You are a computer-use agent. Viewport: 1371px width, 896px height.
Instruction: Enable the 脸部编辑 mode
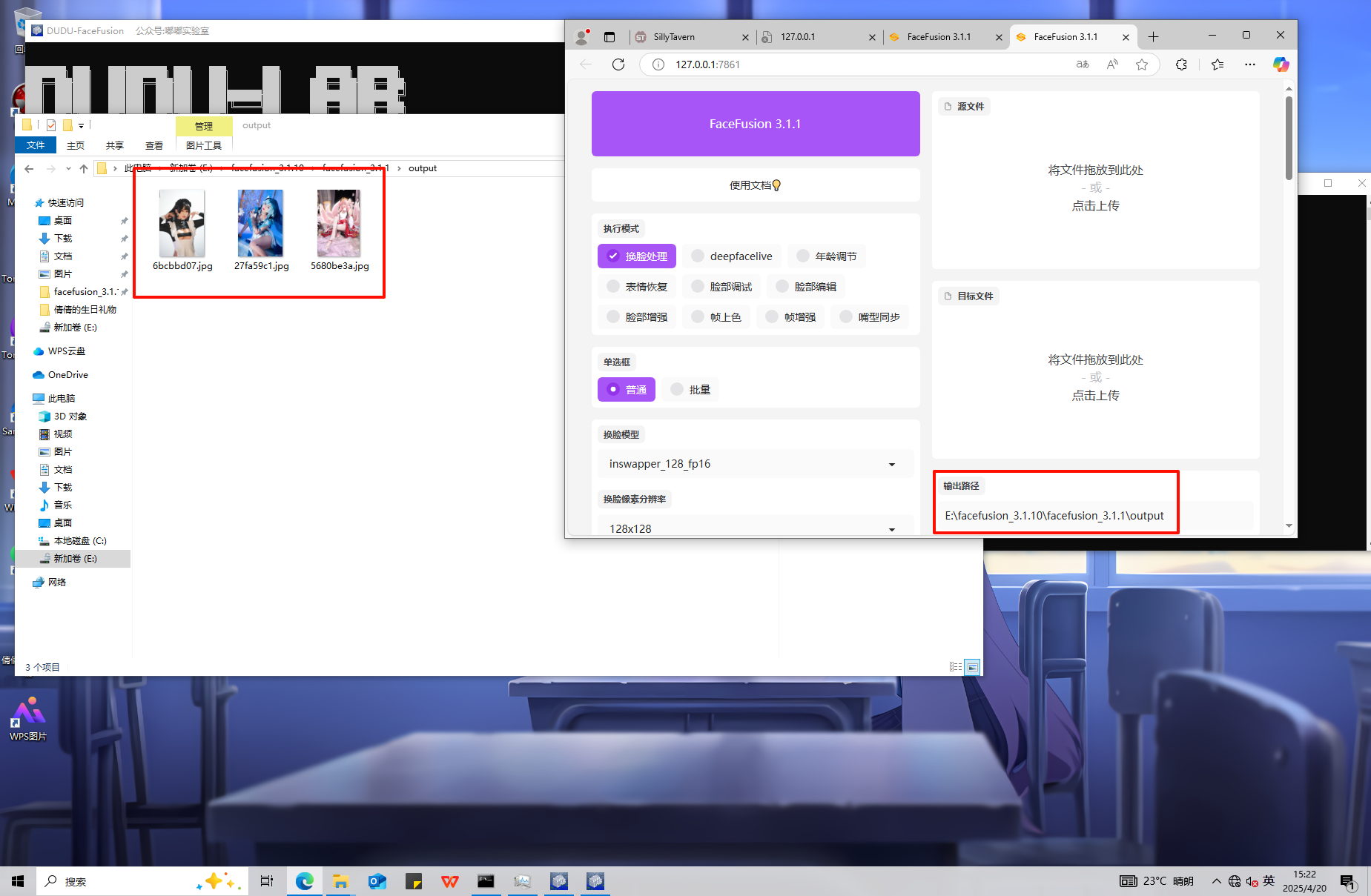click(x=806, y=287)
